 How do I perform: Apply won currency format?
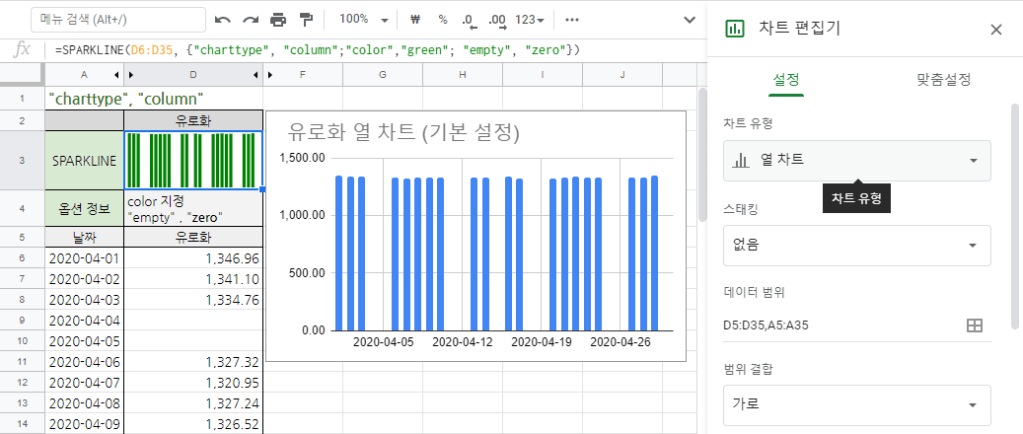pyautogui.click(x=414, y=20)
